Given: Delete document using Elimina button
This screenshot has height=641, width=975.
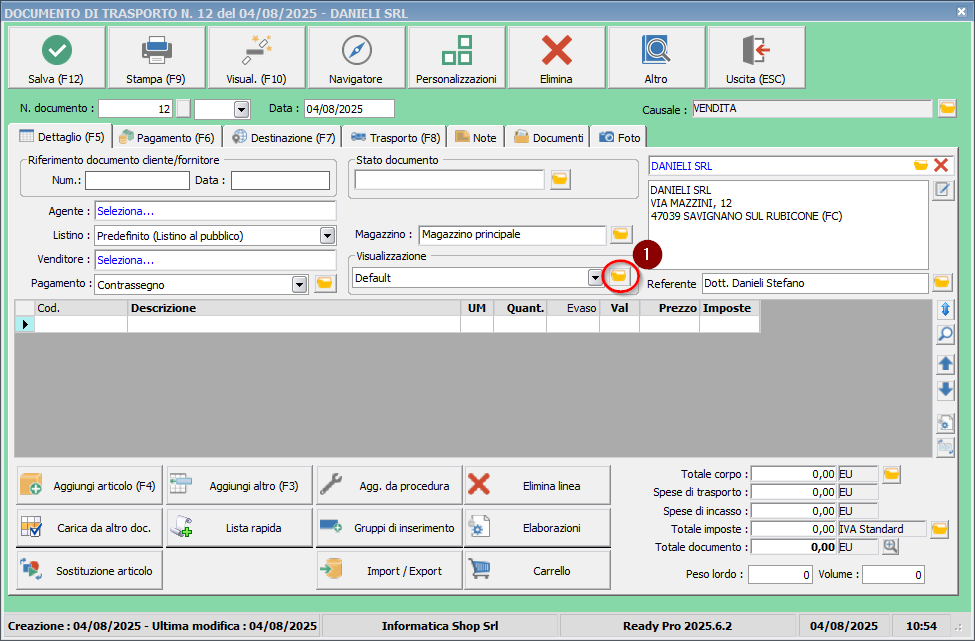Looking at the screenshot, I should tap(556, 58).
